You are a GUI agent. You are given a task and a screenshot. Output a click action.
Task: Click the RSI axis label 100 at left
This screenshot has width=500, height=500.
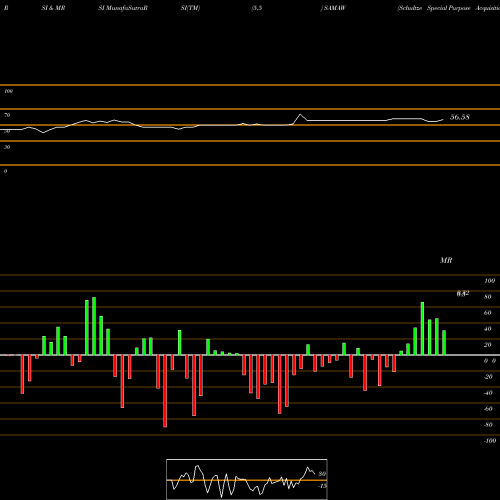point(8,91)
